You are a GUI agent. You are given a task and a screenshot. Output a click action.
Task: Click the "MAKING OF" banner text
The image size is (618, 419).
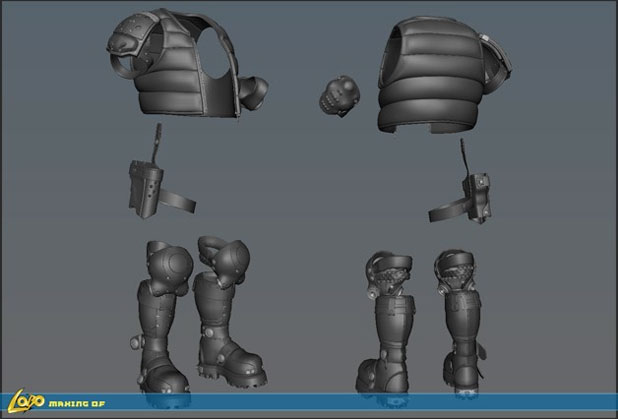tap(77, 404)
